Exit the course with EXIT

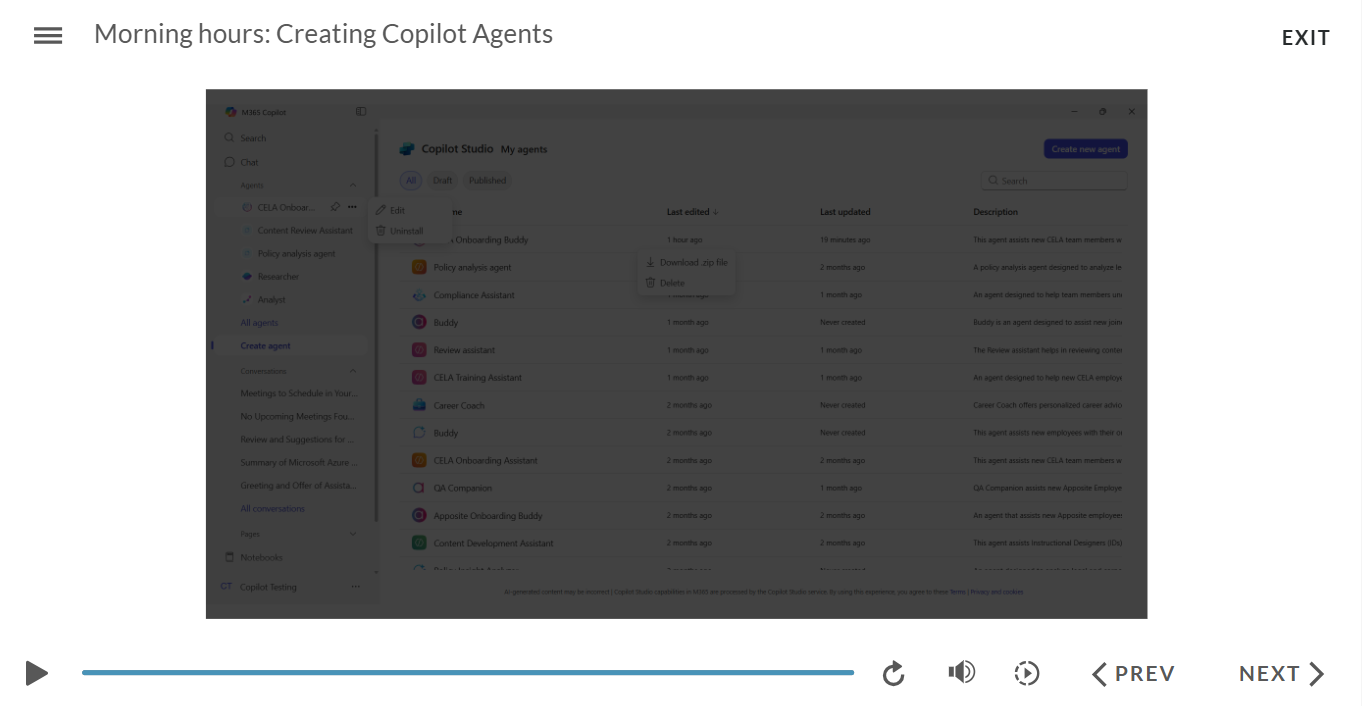[1306, 38]
